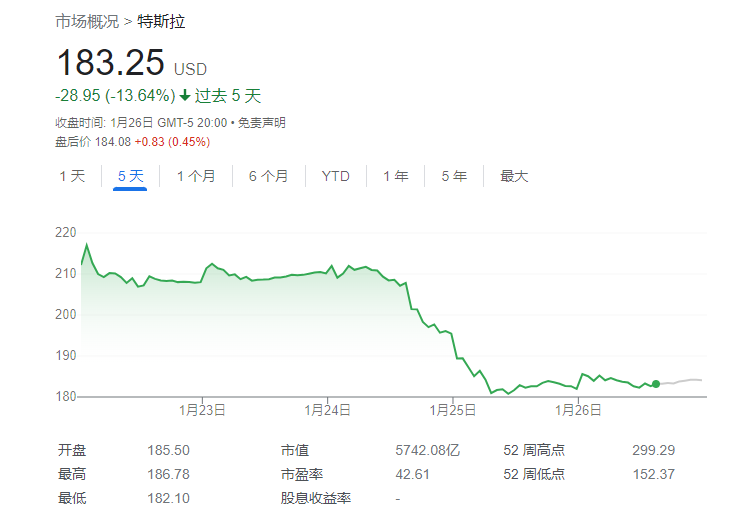
Task: Click the 收盘时间 timestamp text
Action: (x=141, y=123)
